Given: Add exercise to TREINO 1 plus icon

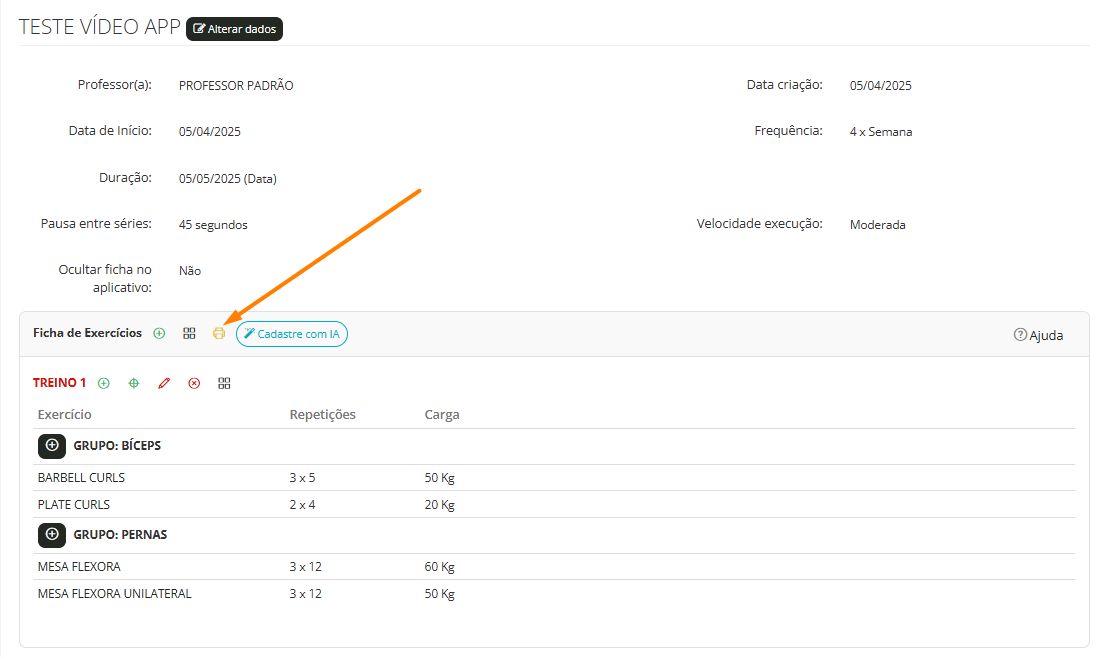Looking at the screenshot, I should (104, 383).
